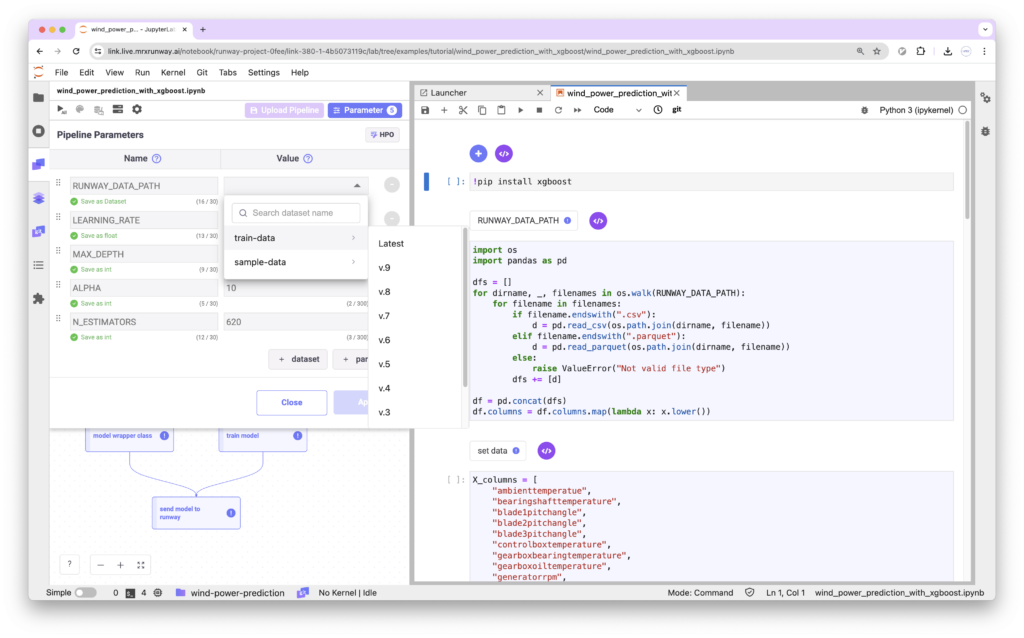This screenshot has width=1024, height=638.
Task: Open the File menu
Action: [x=61, y=72]
